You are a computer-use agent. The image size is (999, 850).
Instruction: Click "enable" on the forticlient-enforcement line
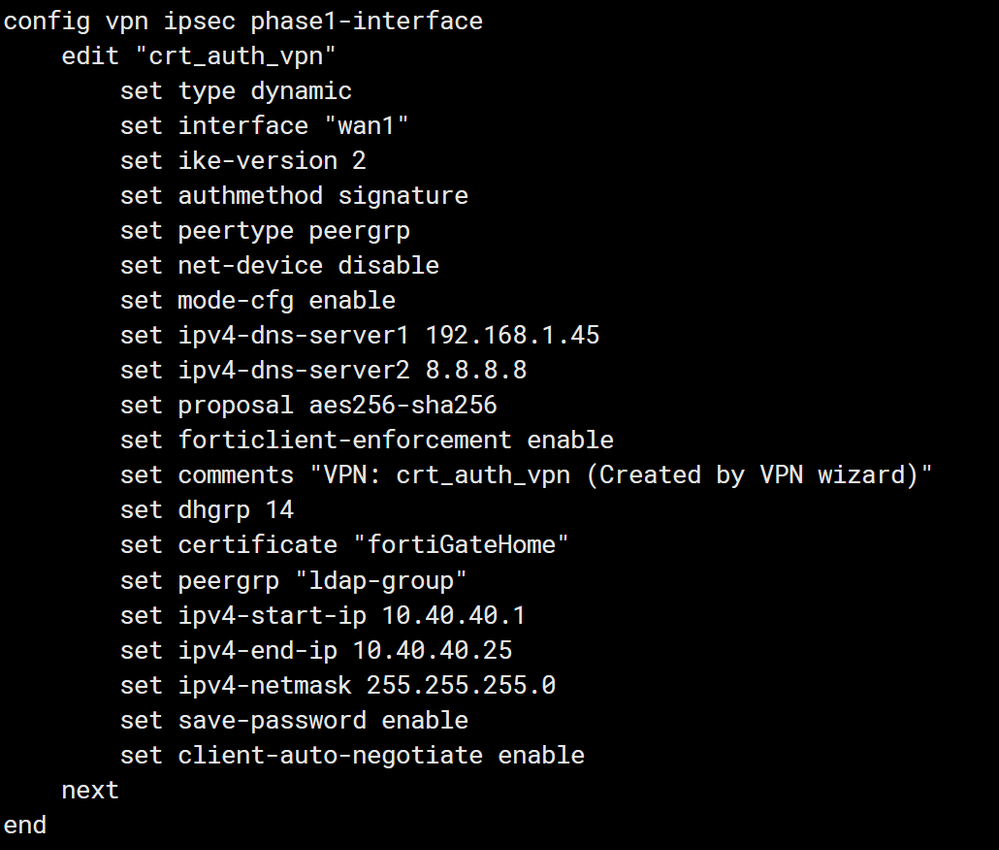[x=570, y=441]
